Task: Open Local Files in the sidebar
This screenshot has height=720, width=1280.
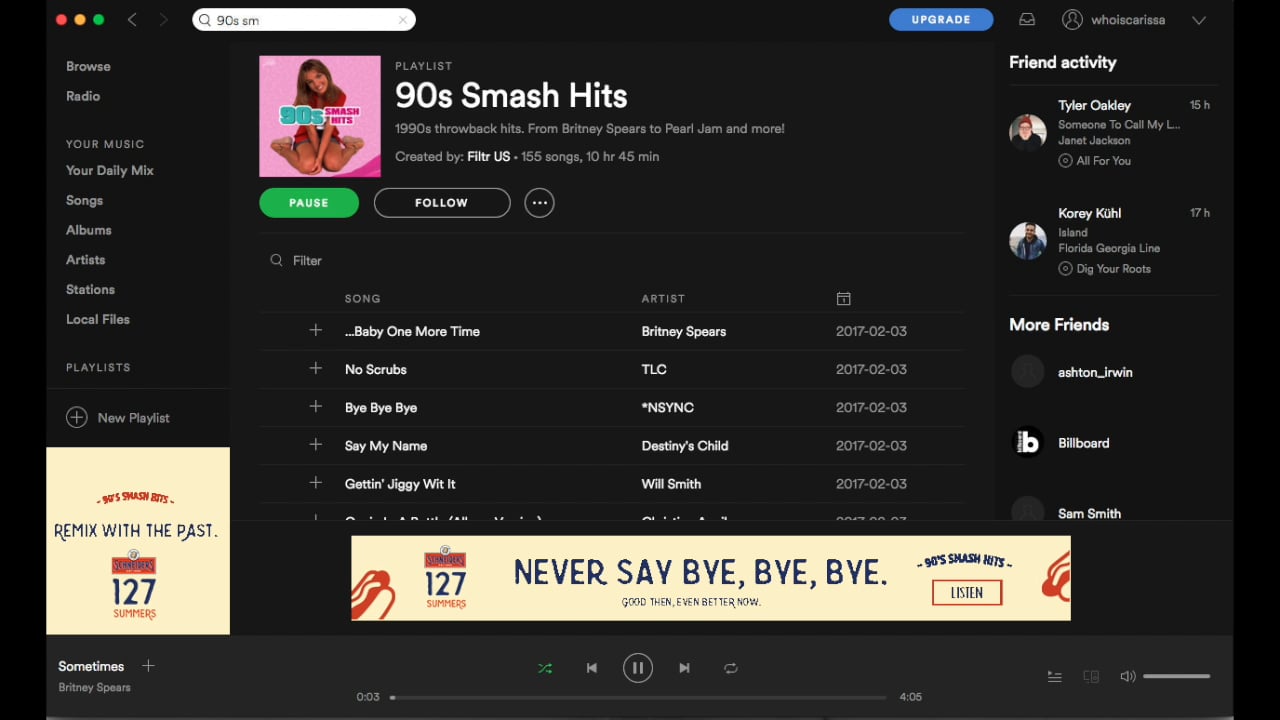Action: 98,319
